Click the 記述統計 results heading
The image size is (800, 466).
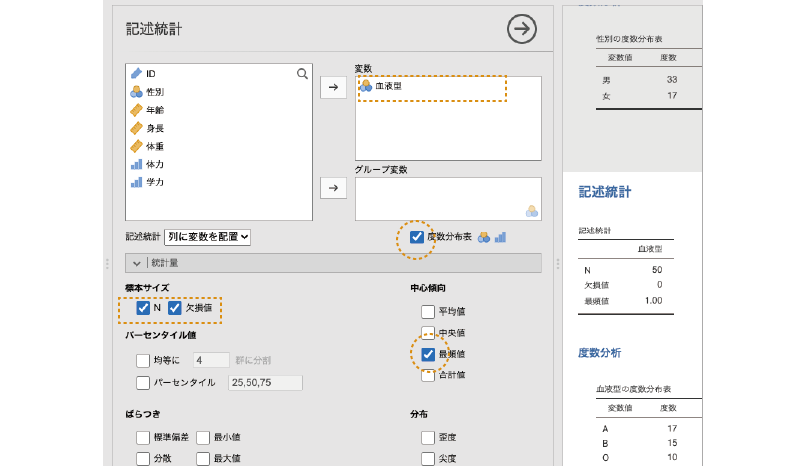coord(604,191)
